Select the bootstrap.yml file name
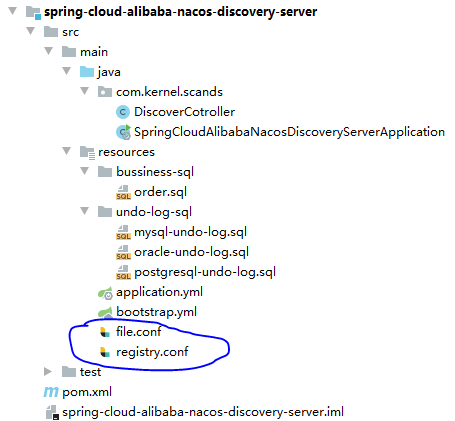The width and height of the screenshot is (455, 421). tap(156, 313)
